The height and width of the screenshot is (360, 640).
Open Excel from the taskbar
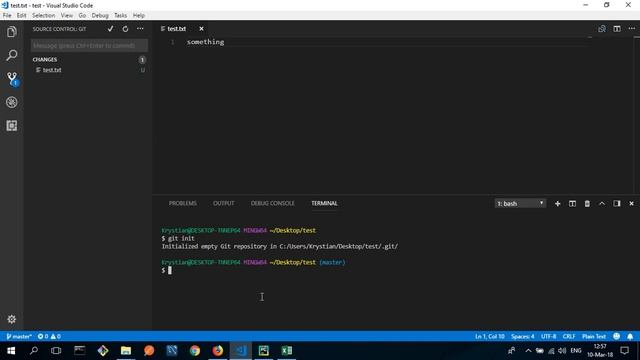click(x=287, y=350)
